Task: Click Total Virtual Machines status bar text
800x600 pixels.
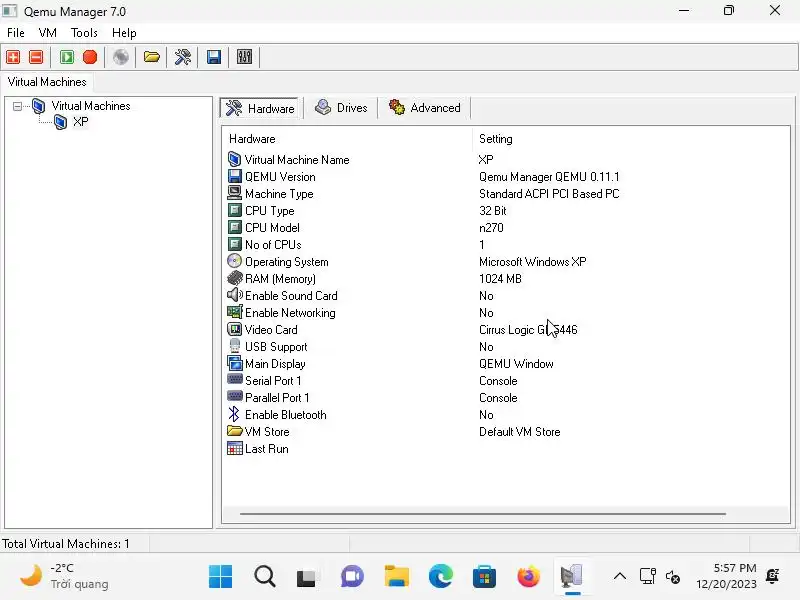Action: 65,544
